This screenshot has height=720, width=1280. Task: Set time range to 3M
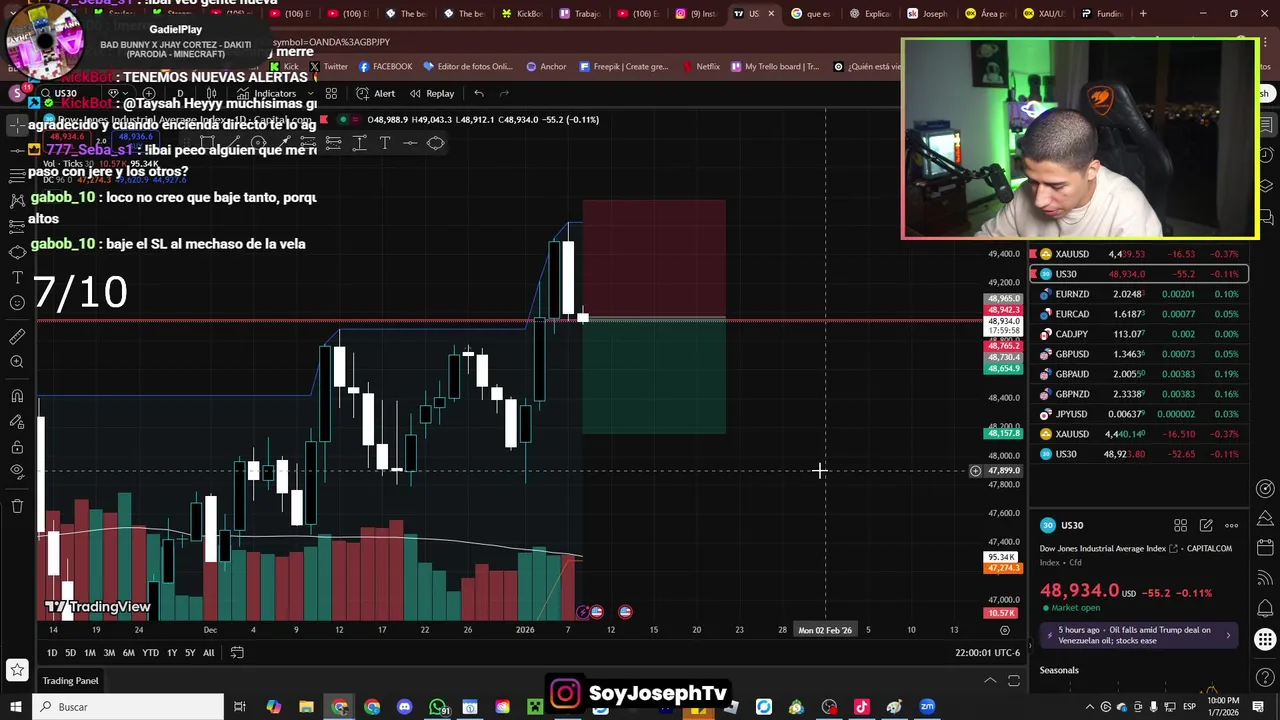pos(109,653)
